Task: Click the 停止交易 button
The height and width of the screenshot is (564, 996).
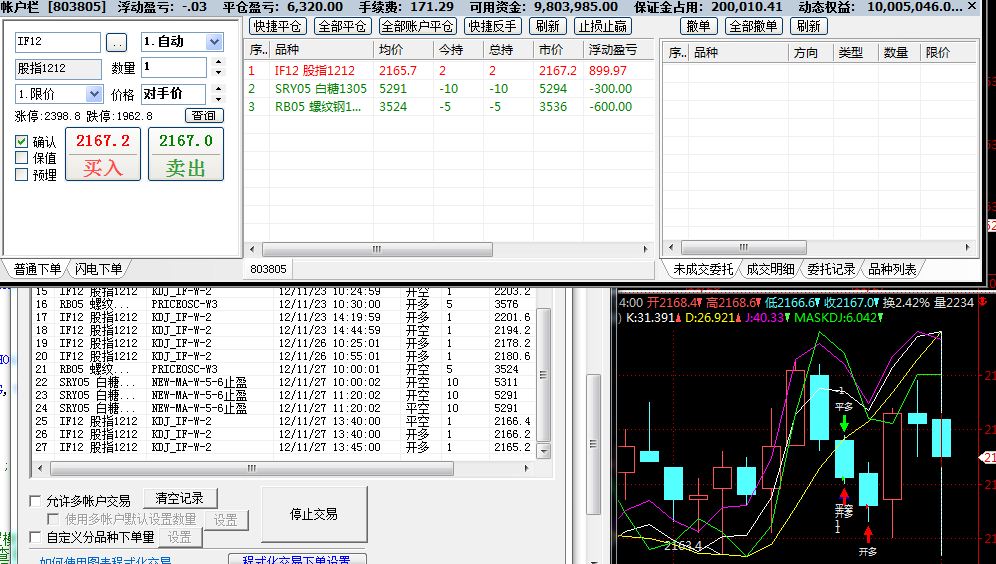Action: click(313, 514)
